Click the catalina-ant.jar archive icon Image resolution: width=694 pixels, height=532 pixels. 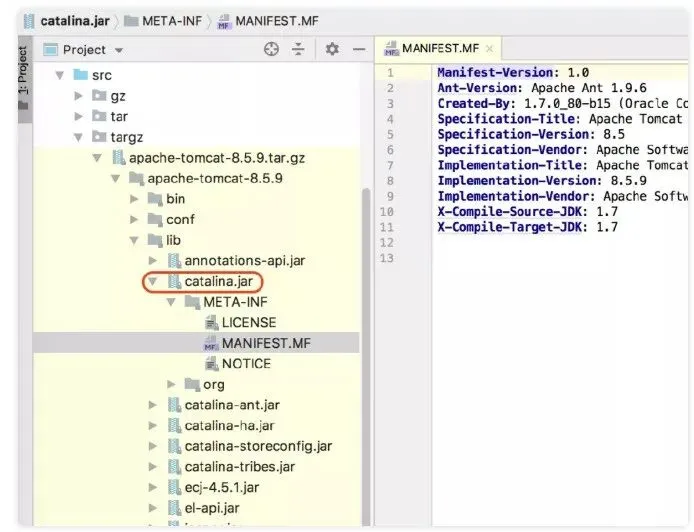tap(174, 405)
